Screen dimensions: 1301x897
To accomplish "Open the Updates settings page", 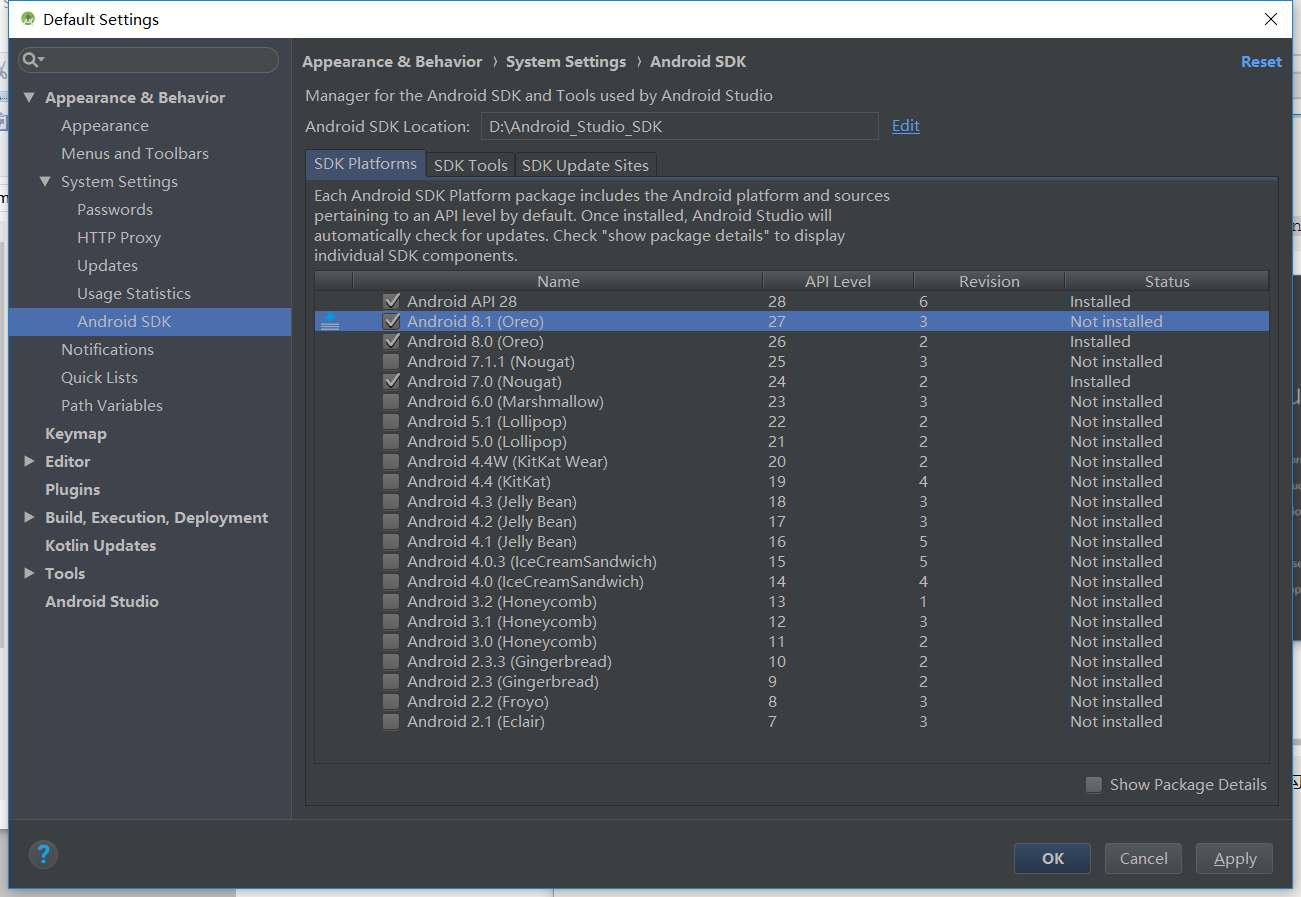I will click(x=108, y=265).
